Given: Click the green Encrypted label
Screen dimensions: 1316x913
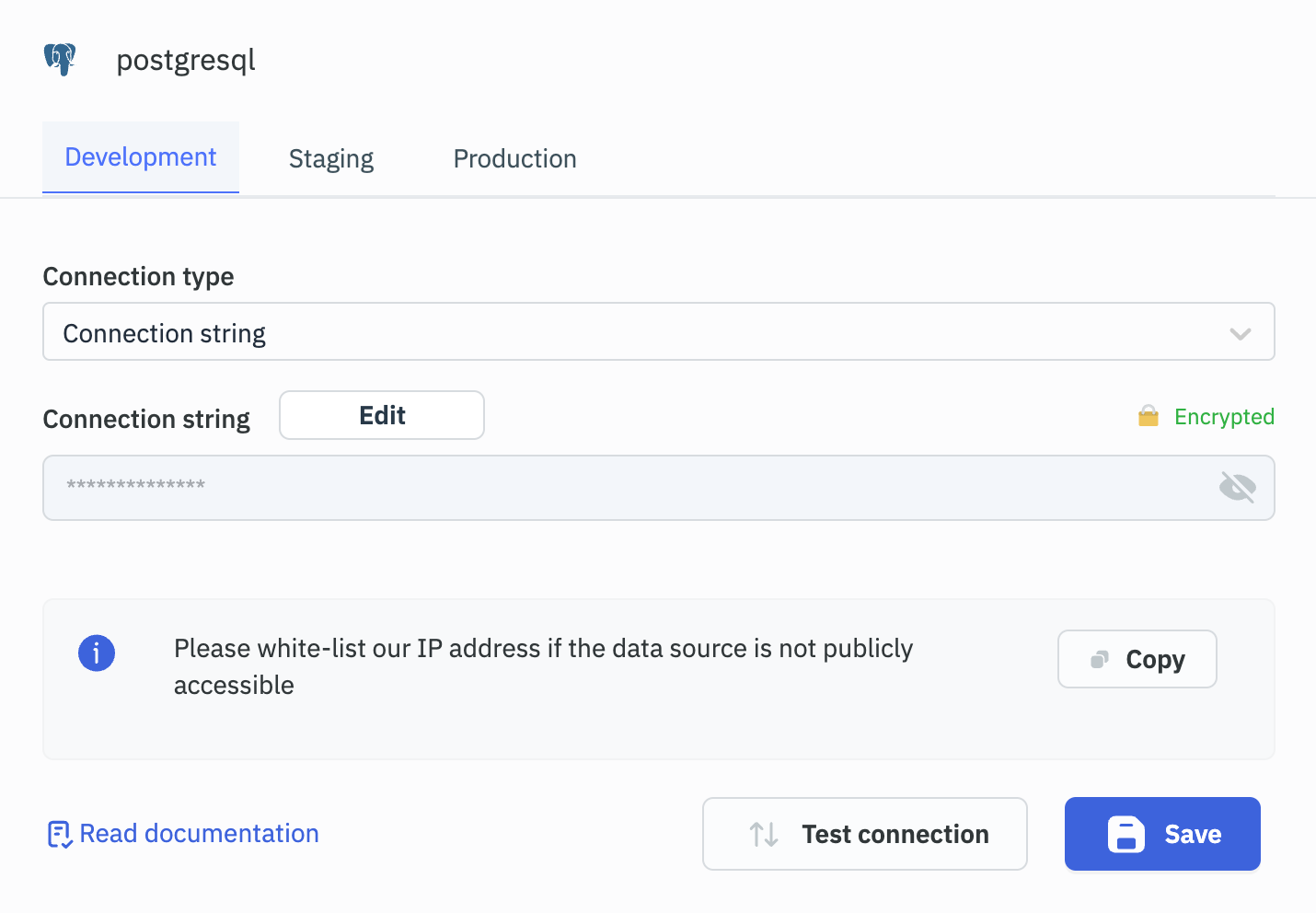Looking at the screenshot, I should pos(1224,417).
